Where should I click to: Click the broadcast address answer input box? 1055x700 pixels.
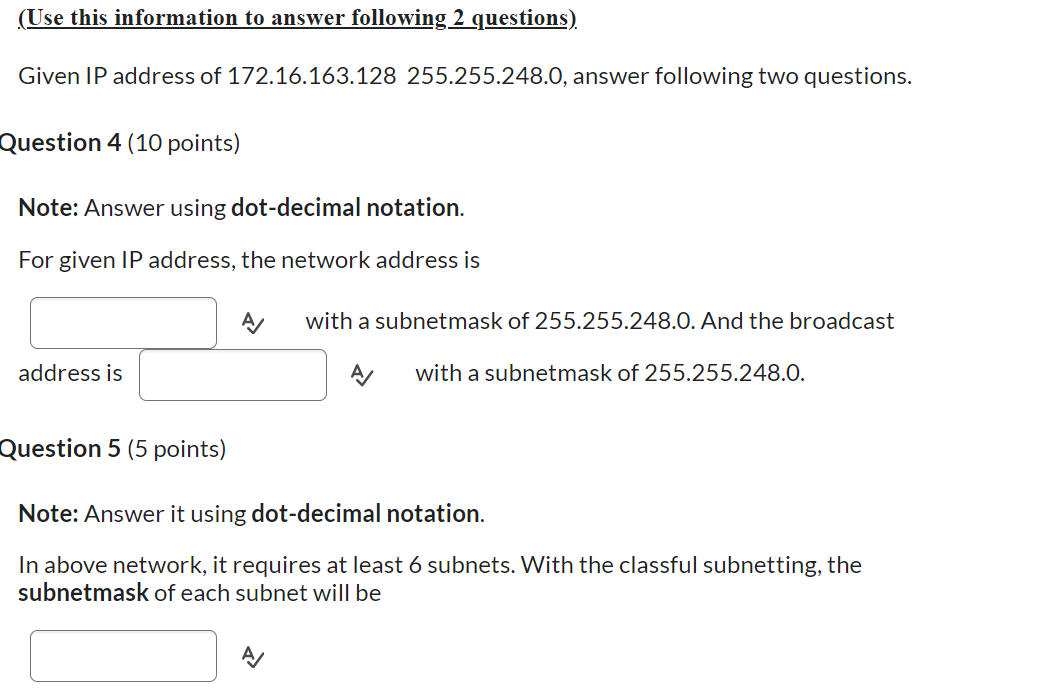click(x=232, y=375)
